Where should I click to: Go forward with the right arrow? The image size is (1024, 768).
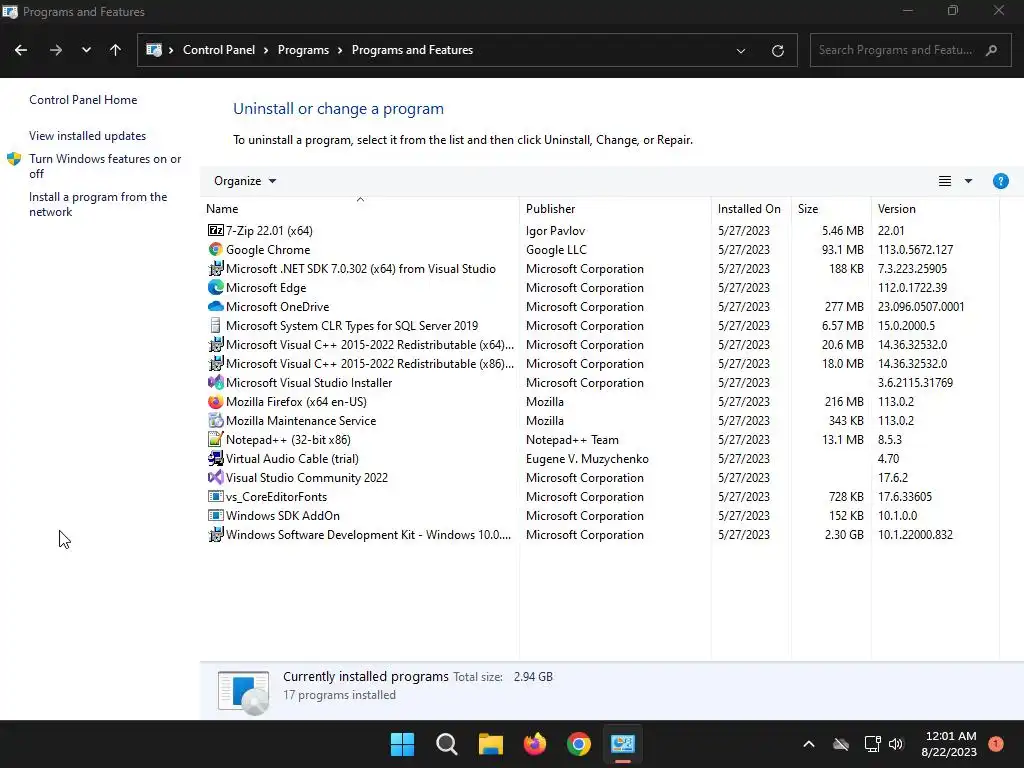coord(56,50)
